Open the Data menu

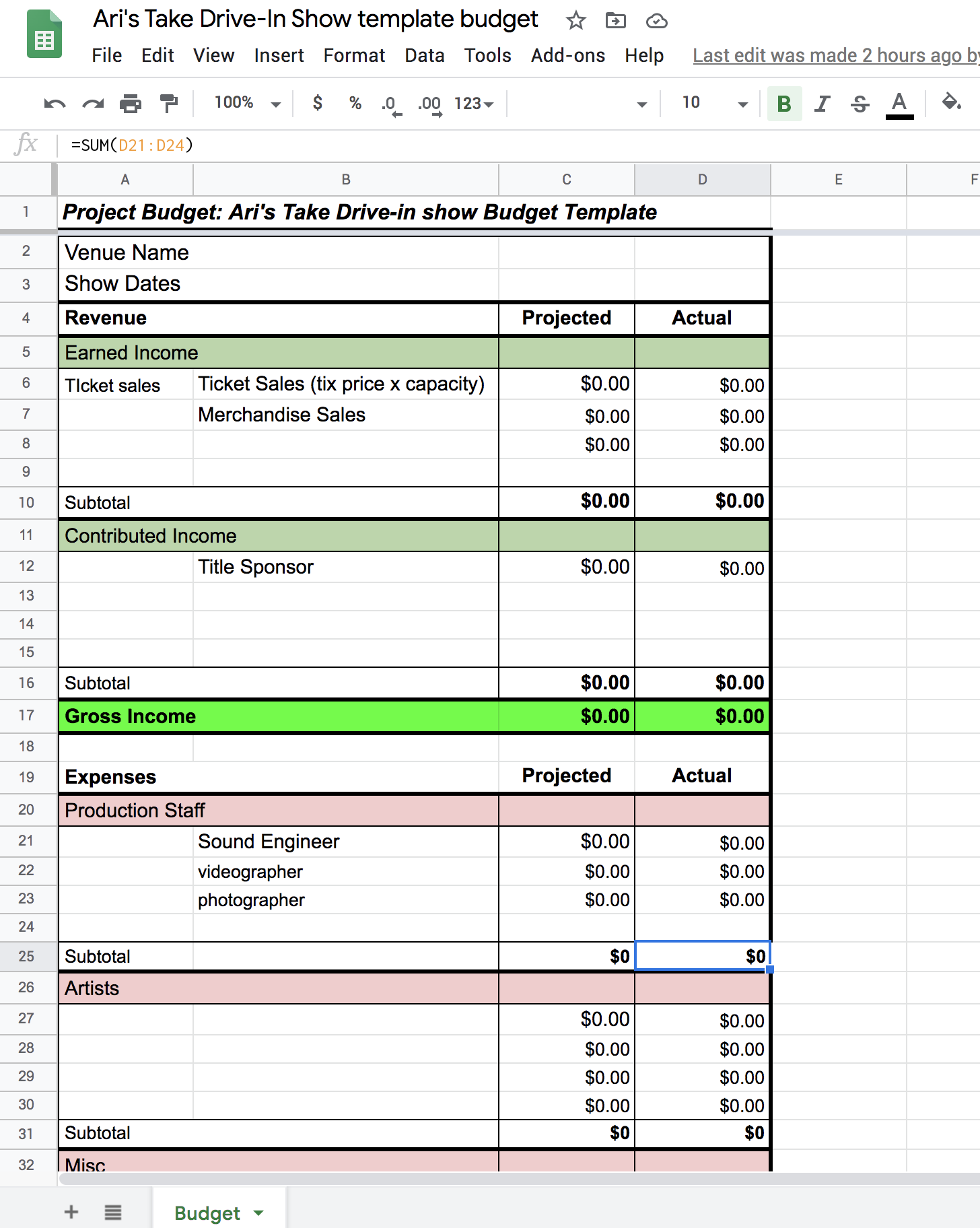[x=425, y=55]
